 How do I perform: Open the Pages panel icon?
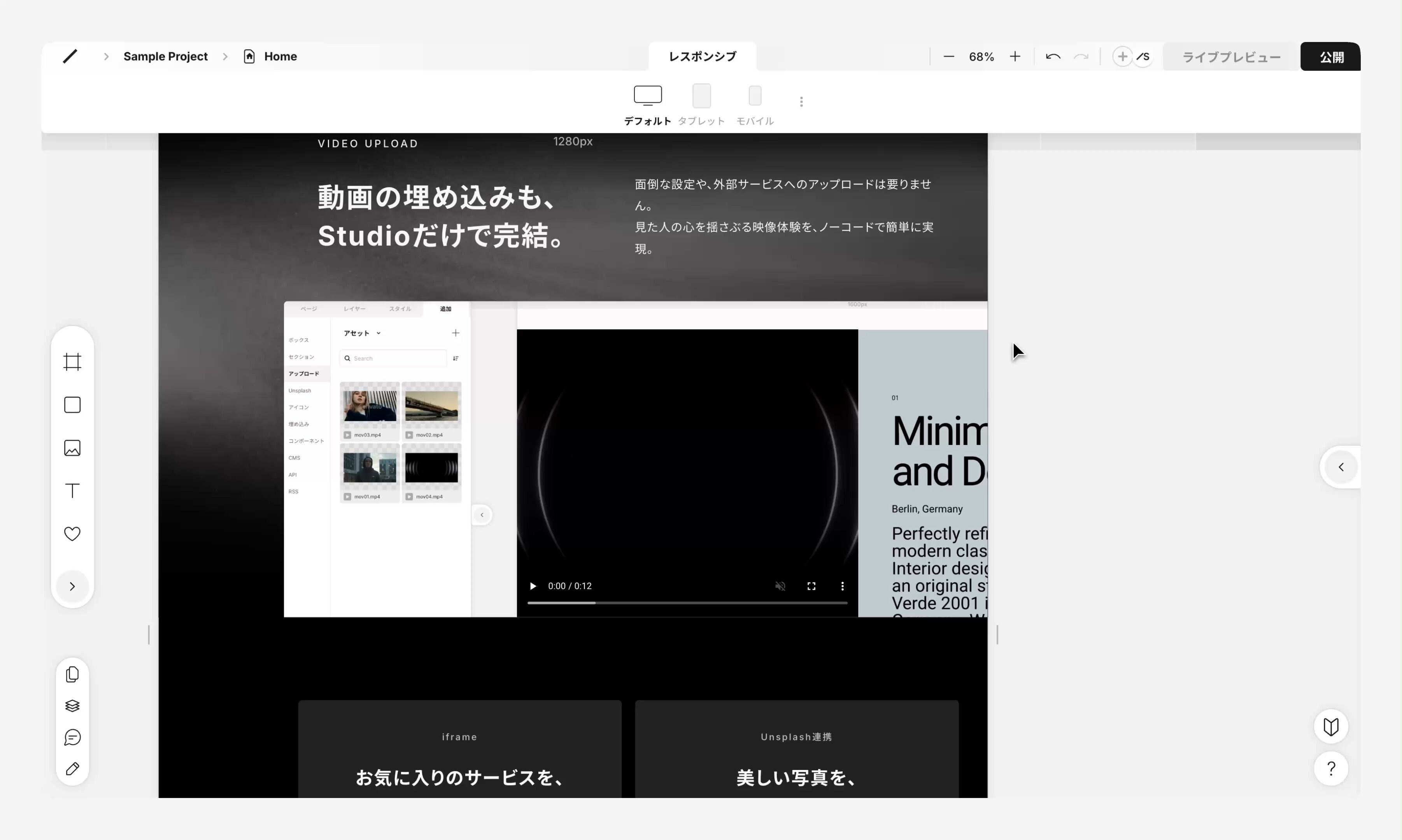(x=72, y=674)
